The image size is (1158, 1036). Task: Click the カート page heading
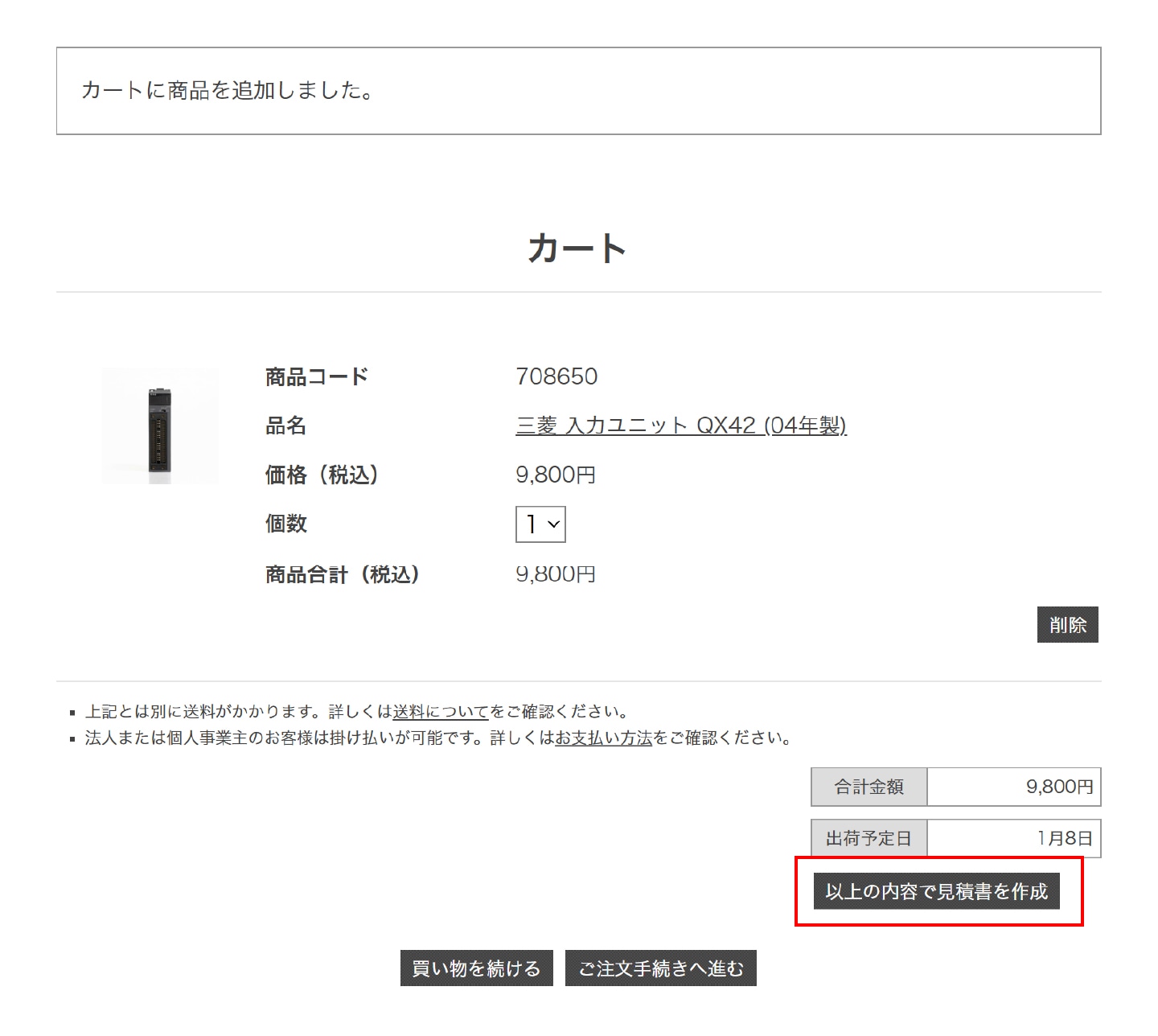pyautogui.click(x=577, y=249)
